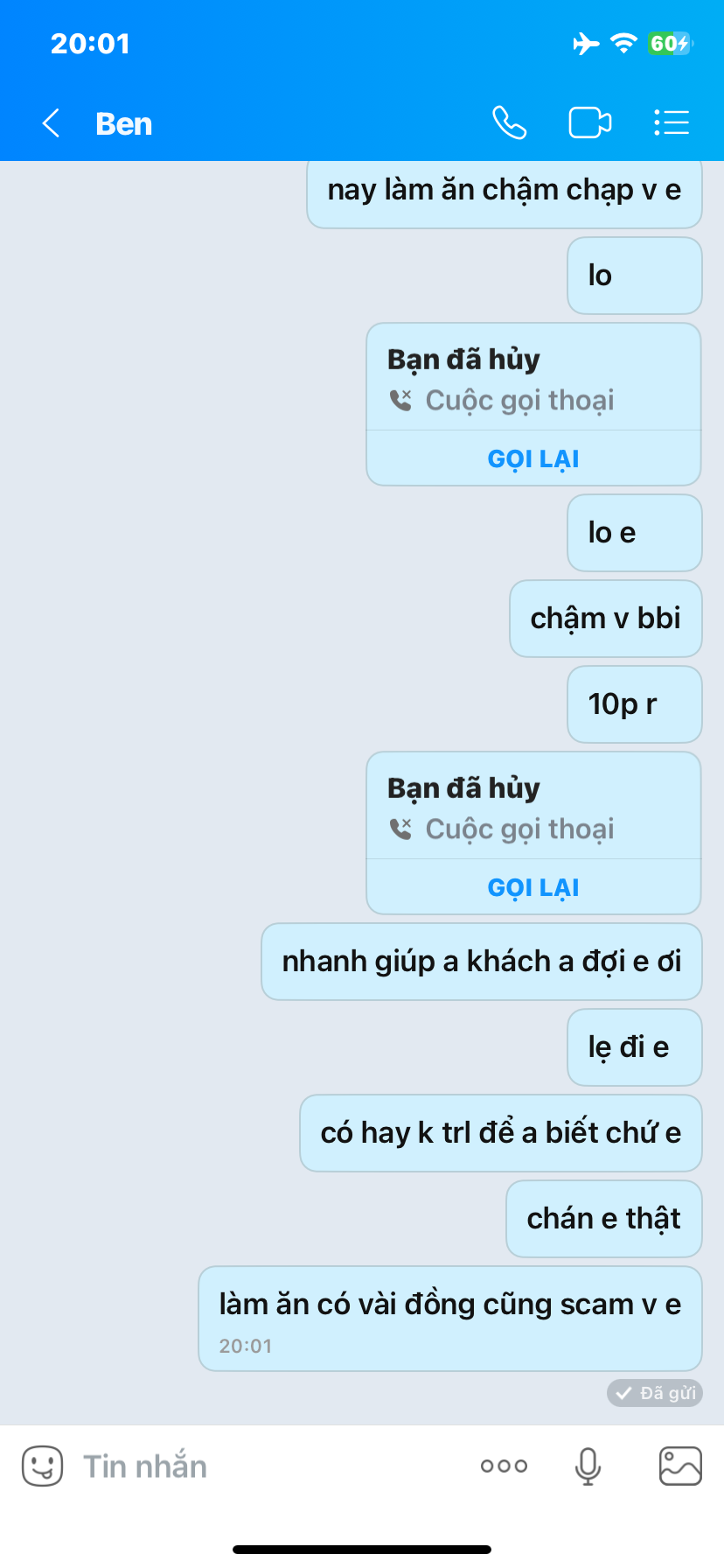Start a voice call with Ben
Viewport: 724px width, 1568px height.
[x=509, y=122]
